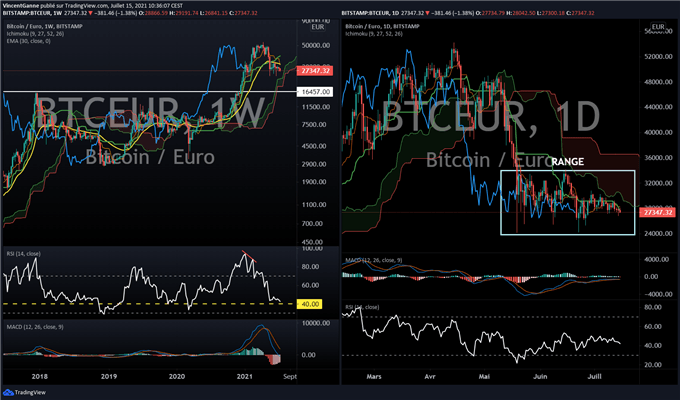The width and height of the screenshot is (680, 400).
Task: Click the 50000.00 value on weekly price axis
Action: pos(316,45)
